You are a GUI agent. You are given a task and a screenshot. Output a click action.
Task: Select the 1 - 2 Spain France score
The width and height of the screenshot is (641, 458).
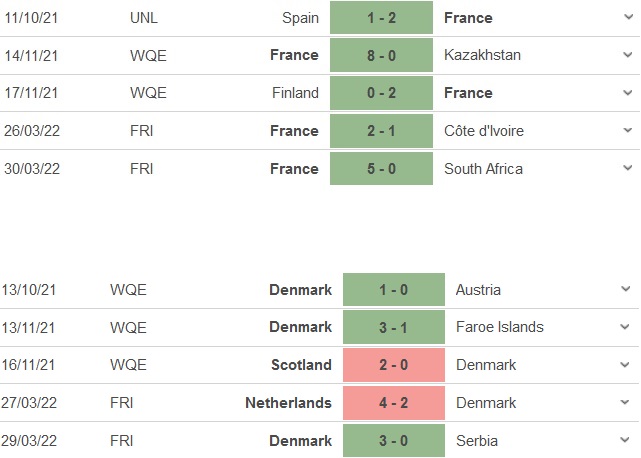pos(381,18)
